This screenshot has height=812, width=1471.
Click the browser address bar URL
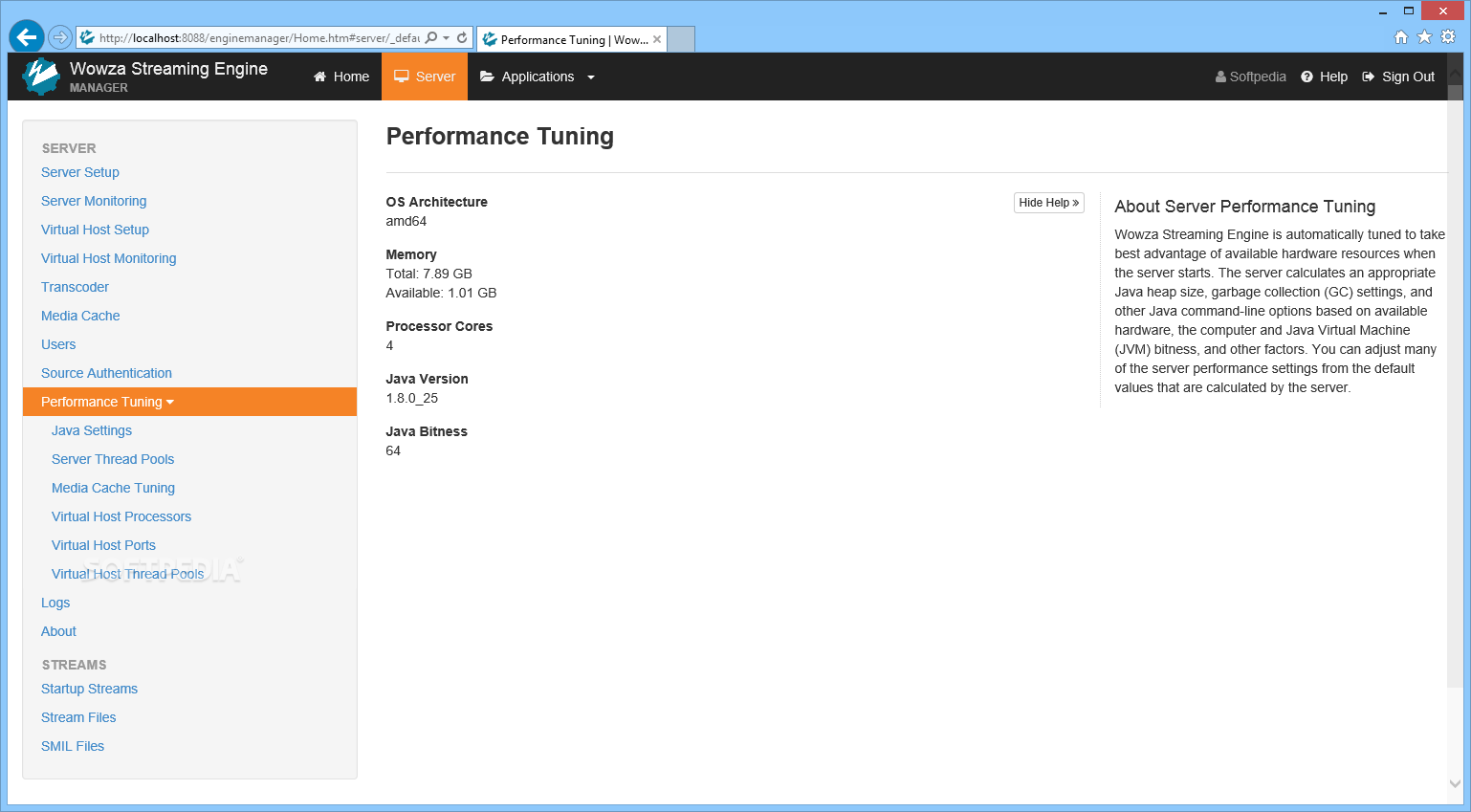[x=259, y=38]
